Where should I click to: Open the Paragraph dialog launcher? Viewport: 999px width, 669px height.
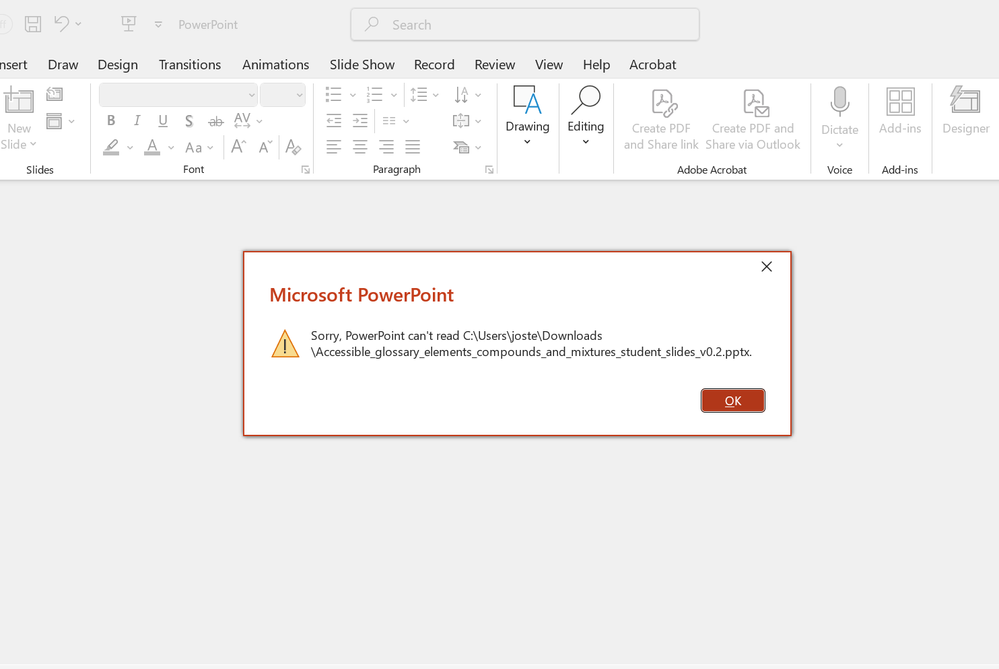tap(489, 170)
